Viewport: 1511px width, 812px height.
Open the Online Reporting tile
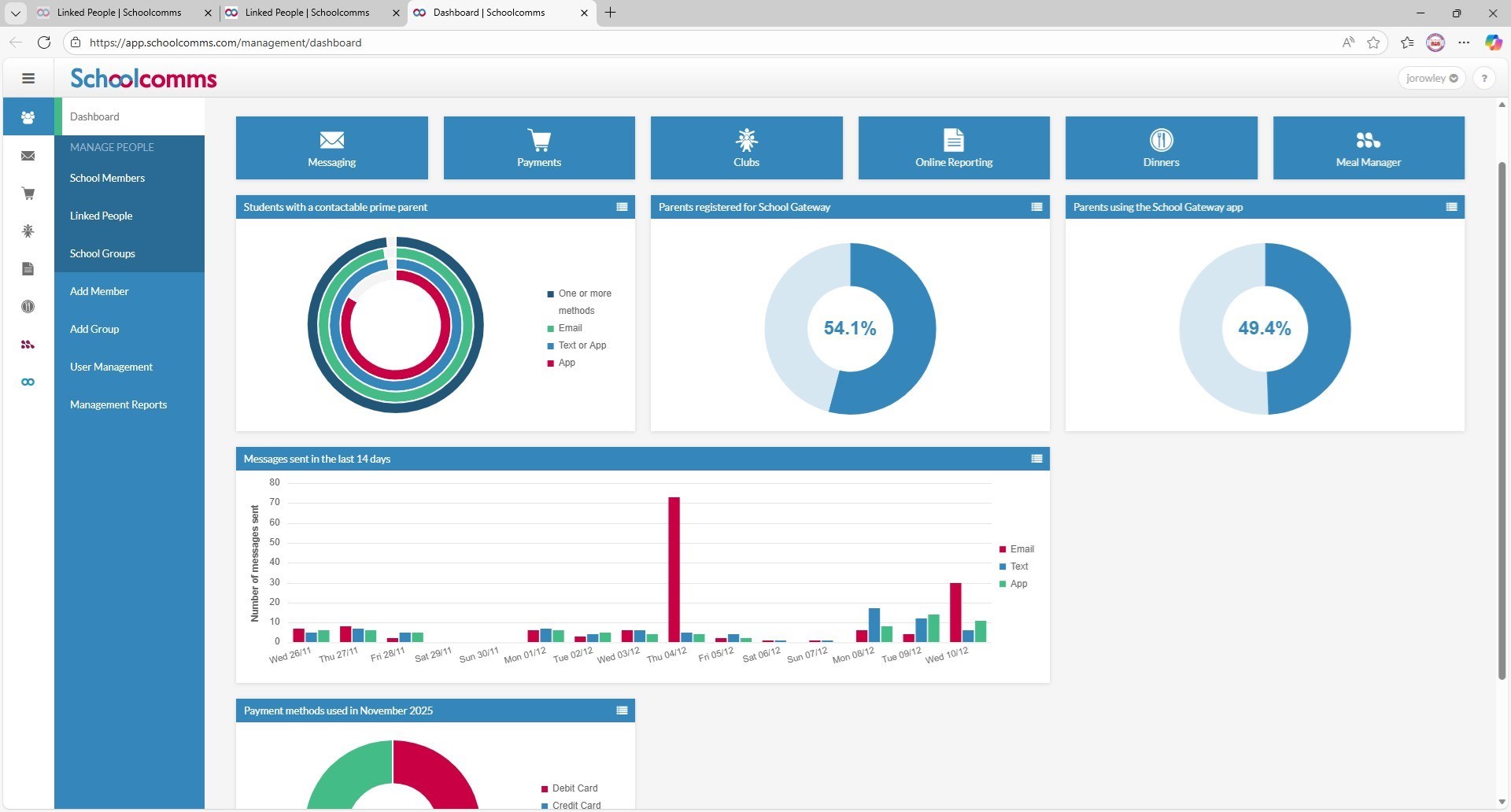(953, 148)
